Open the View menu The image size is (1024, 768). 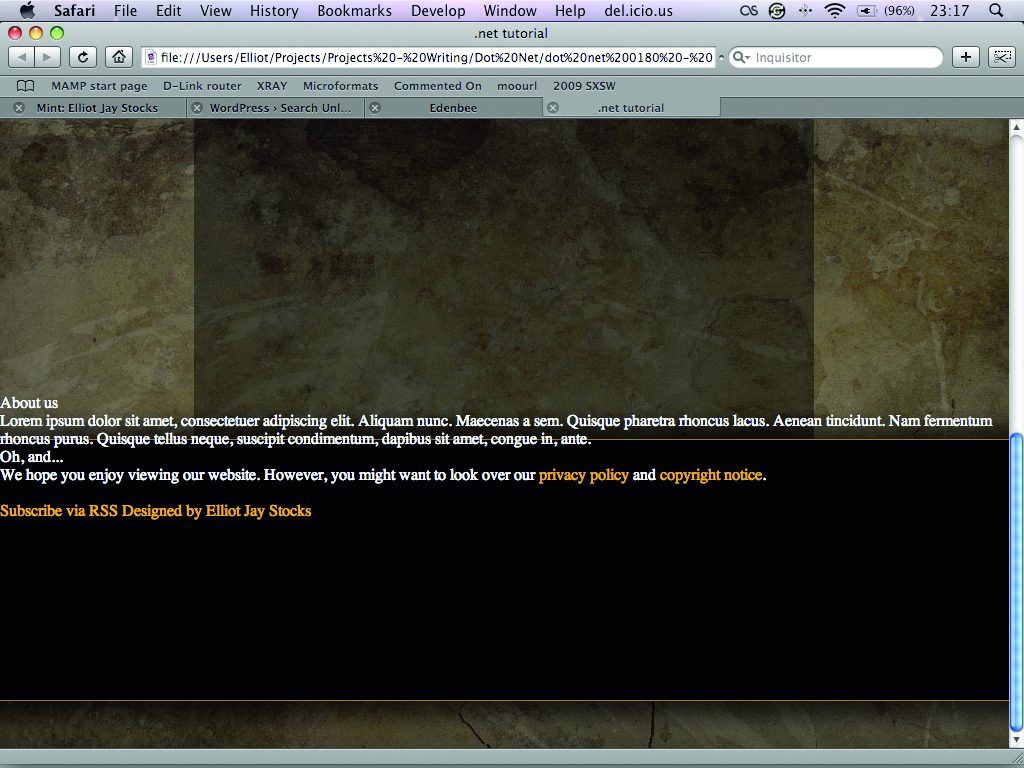[x=216, y=10]
